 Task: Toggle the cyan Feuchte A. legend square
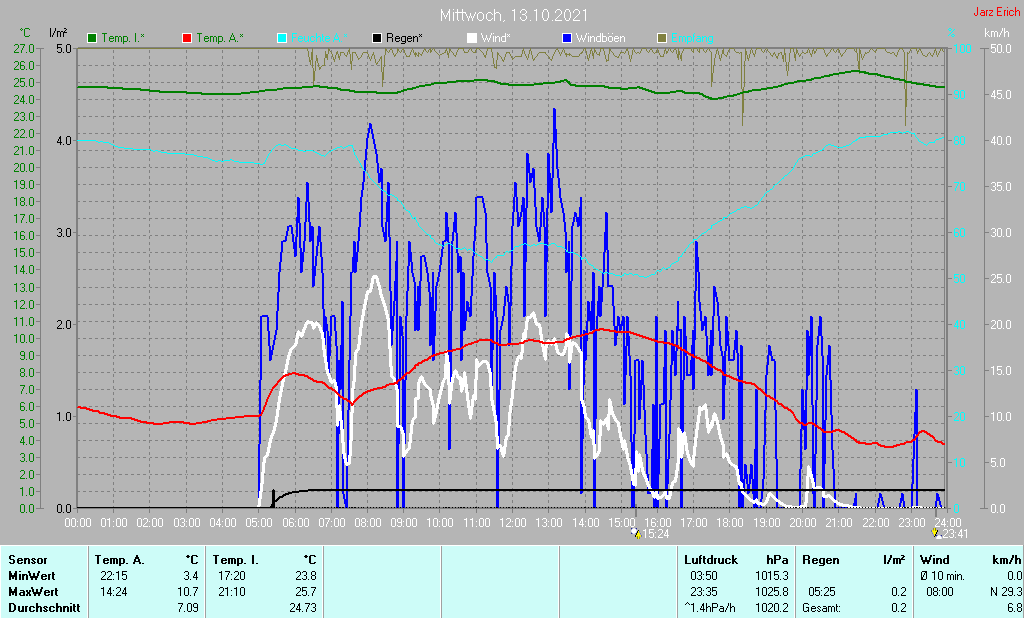(282, 38)
